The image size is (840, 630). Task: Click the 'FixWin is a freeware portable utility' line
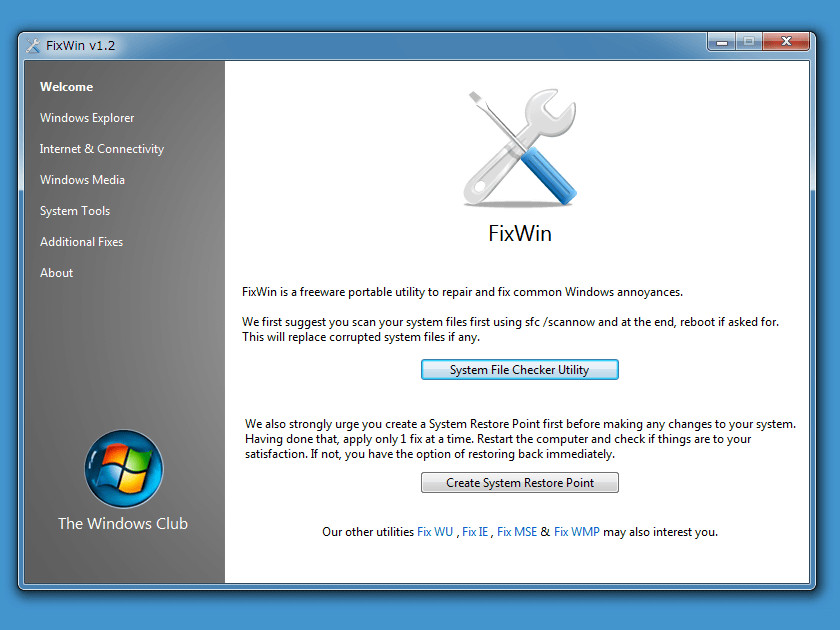pyautogui.click(x=462, y=292)
